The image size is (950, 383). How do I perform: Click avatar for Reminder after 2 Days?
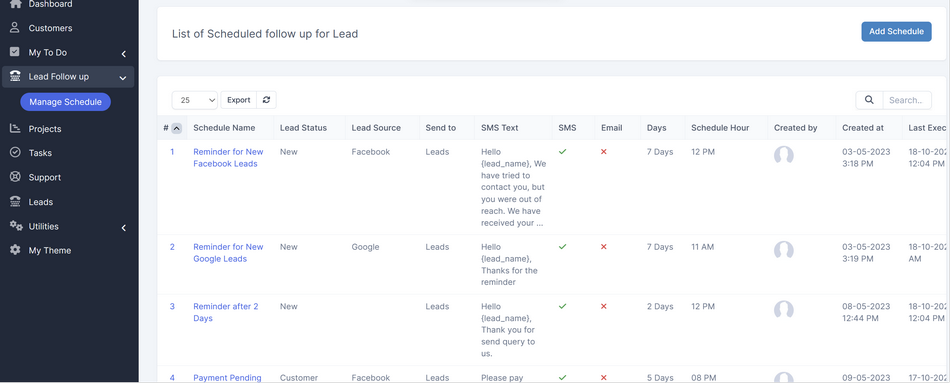(783, 309)
